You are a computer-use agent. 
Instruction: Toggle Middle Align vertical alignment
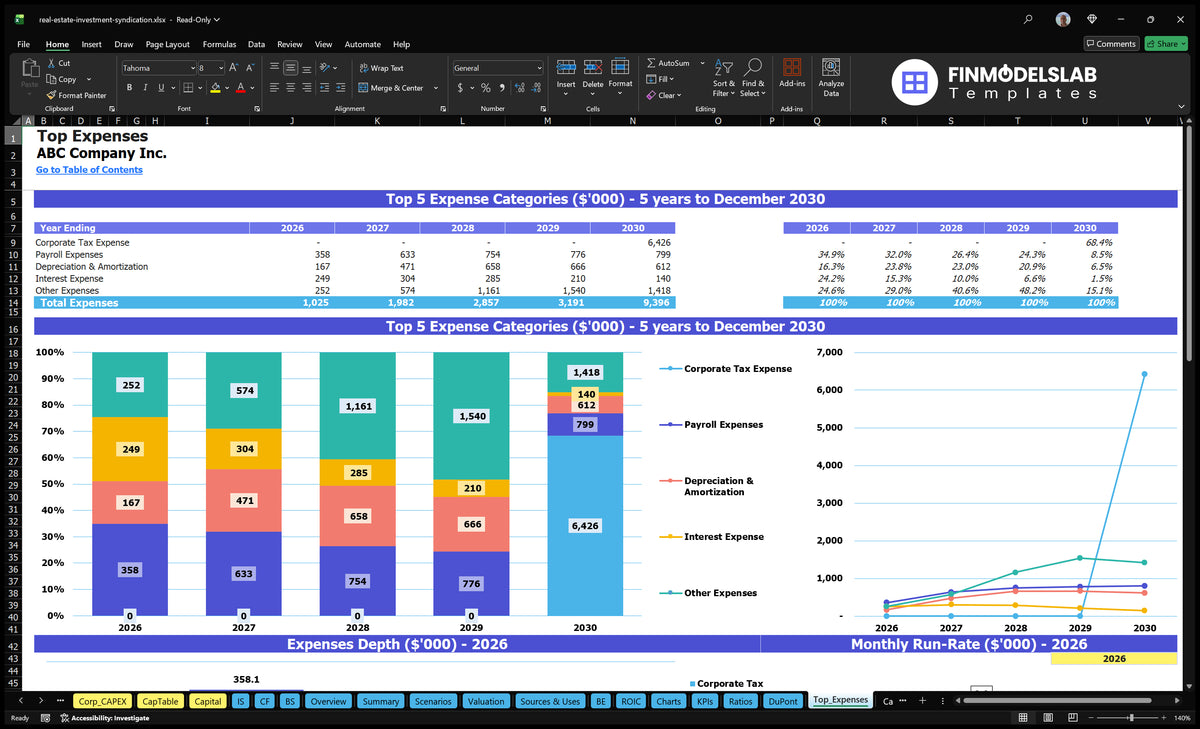click(x=290, y=68)
